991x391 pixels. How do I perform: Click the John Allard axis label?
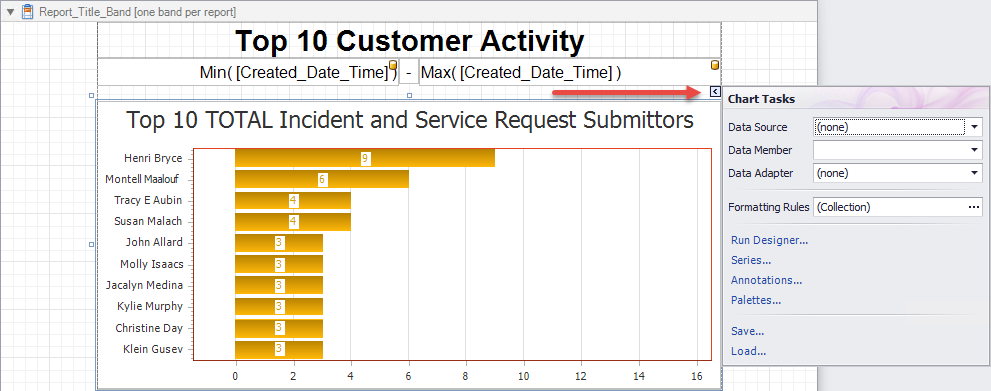pyautogui.click(x=154, y=242)
